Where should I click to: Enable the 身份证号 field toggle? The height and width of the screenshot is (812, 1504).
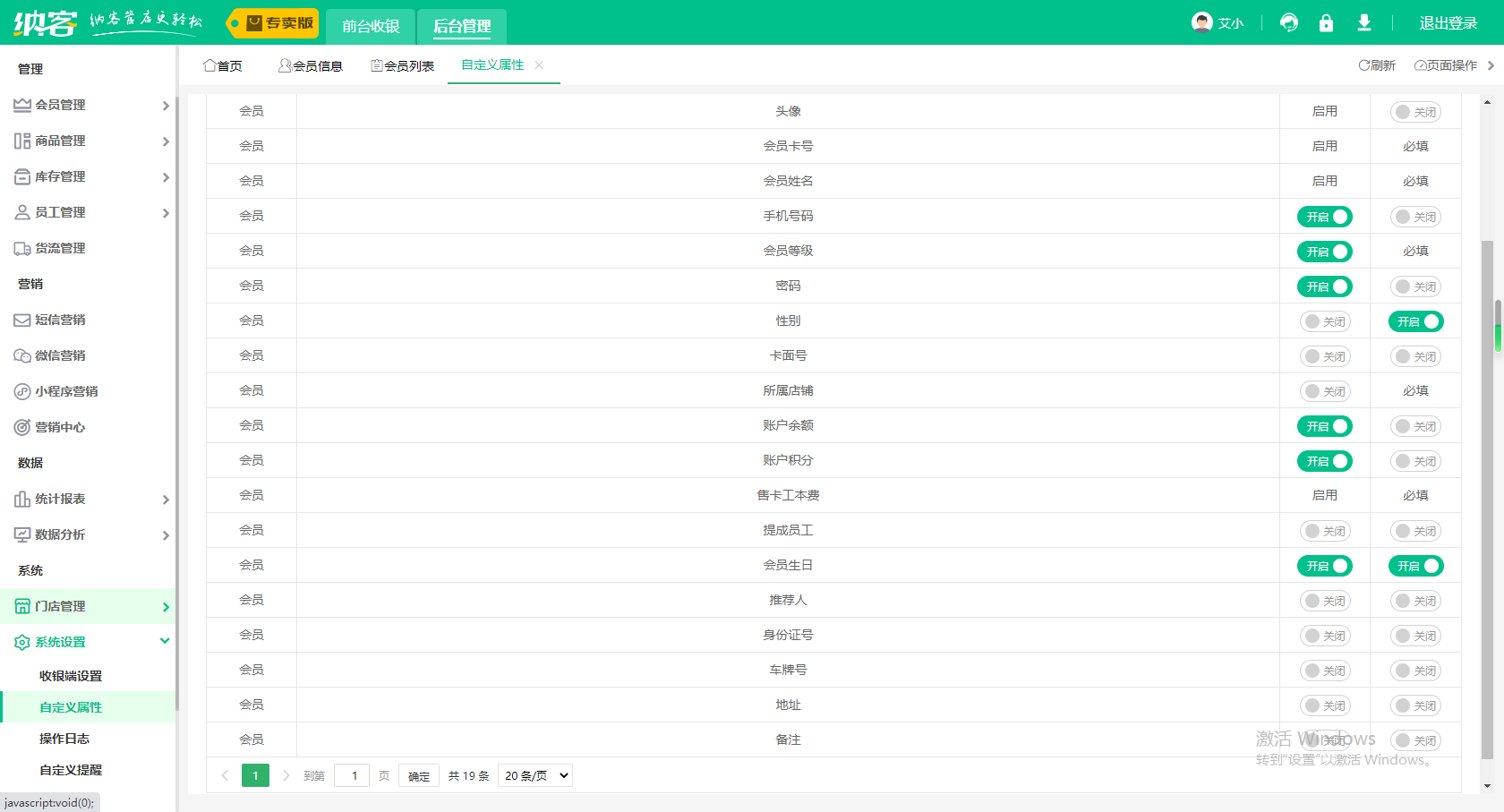[1324, 636]
